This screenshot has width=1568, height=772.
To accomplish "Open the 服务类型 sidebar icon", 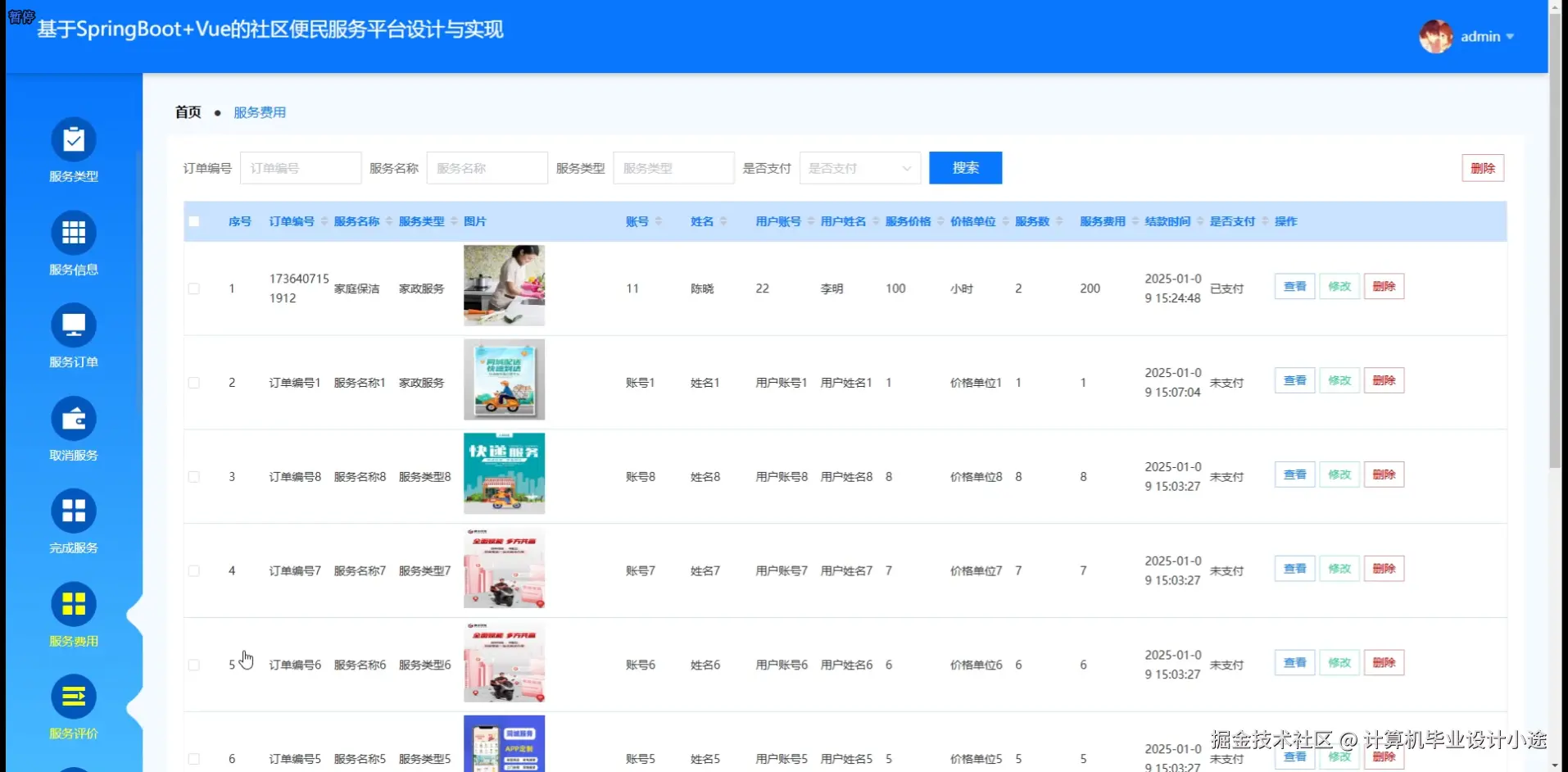I will click(x=74, y=139).
